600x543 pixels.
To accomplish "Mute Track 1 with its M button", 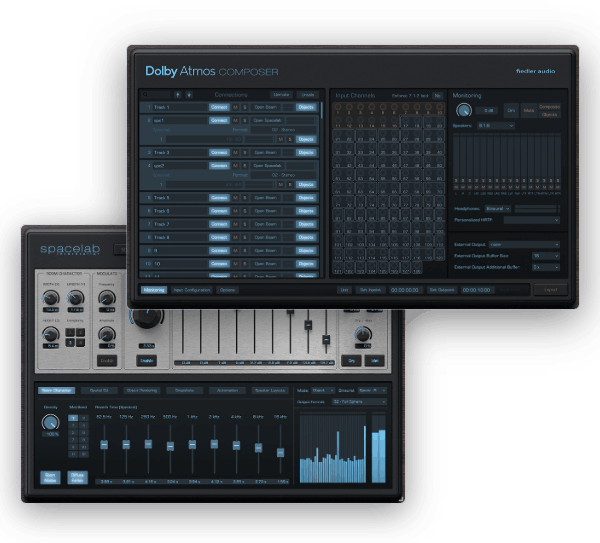I will [x=236, y=107].
